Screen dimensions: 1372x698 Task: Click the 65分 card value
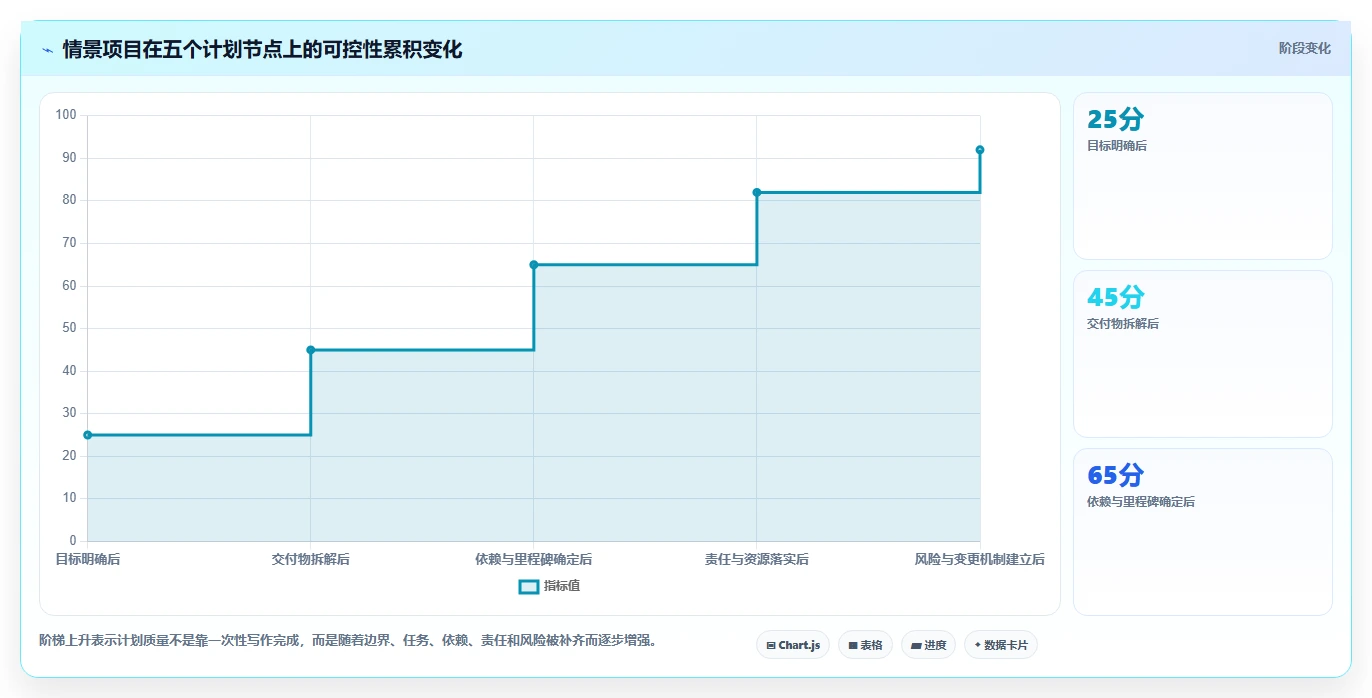[x=1115, y=476]
